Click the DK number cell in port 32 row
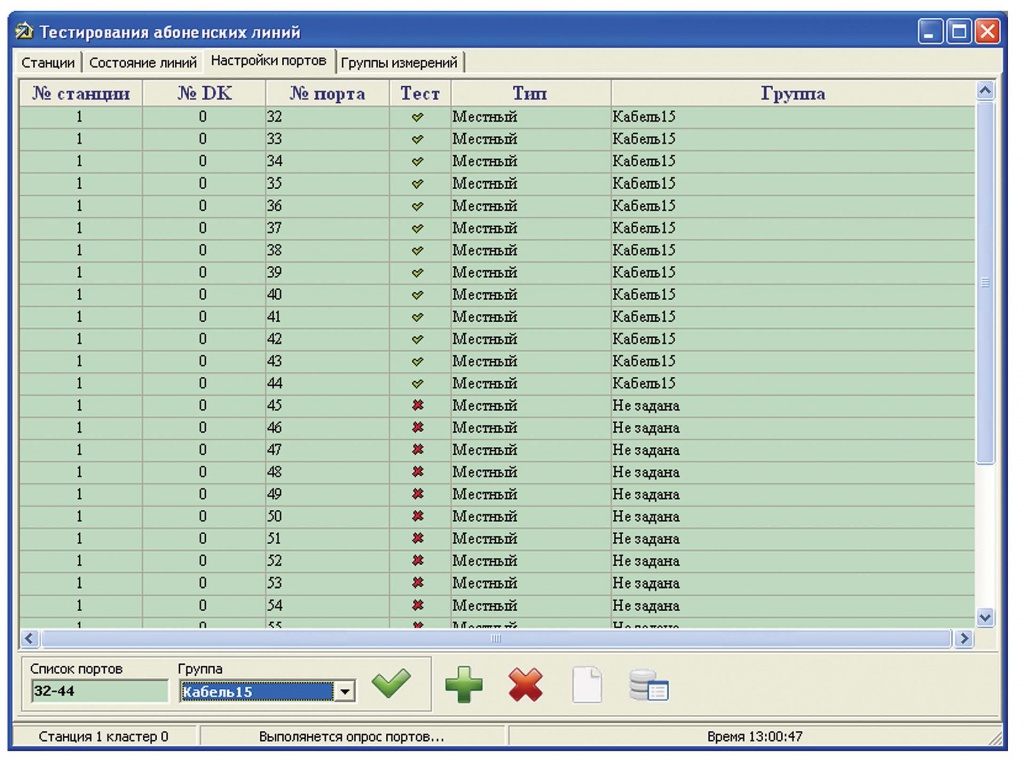 pos(204,117)
